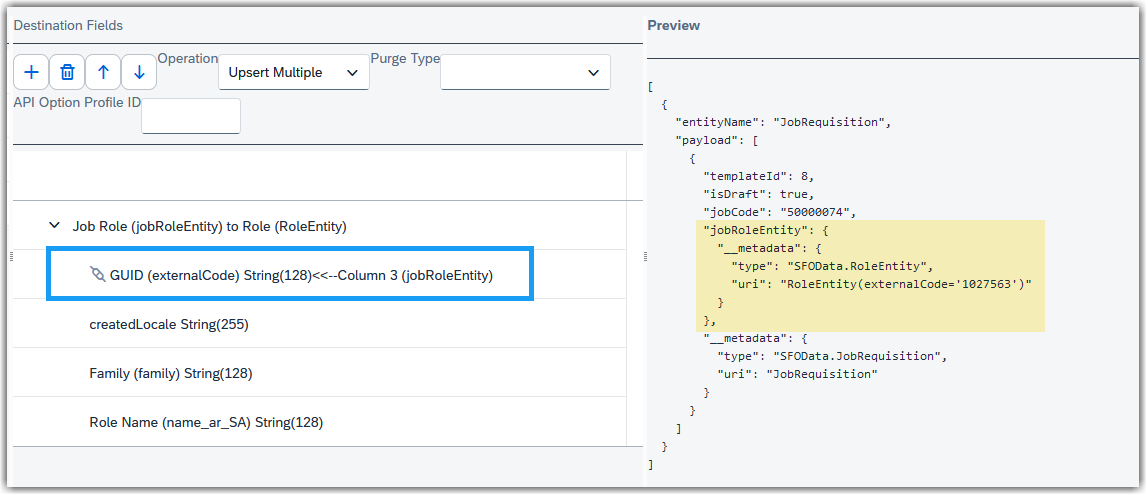Click the plus add field icon

[x=31, y=72]
